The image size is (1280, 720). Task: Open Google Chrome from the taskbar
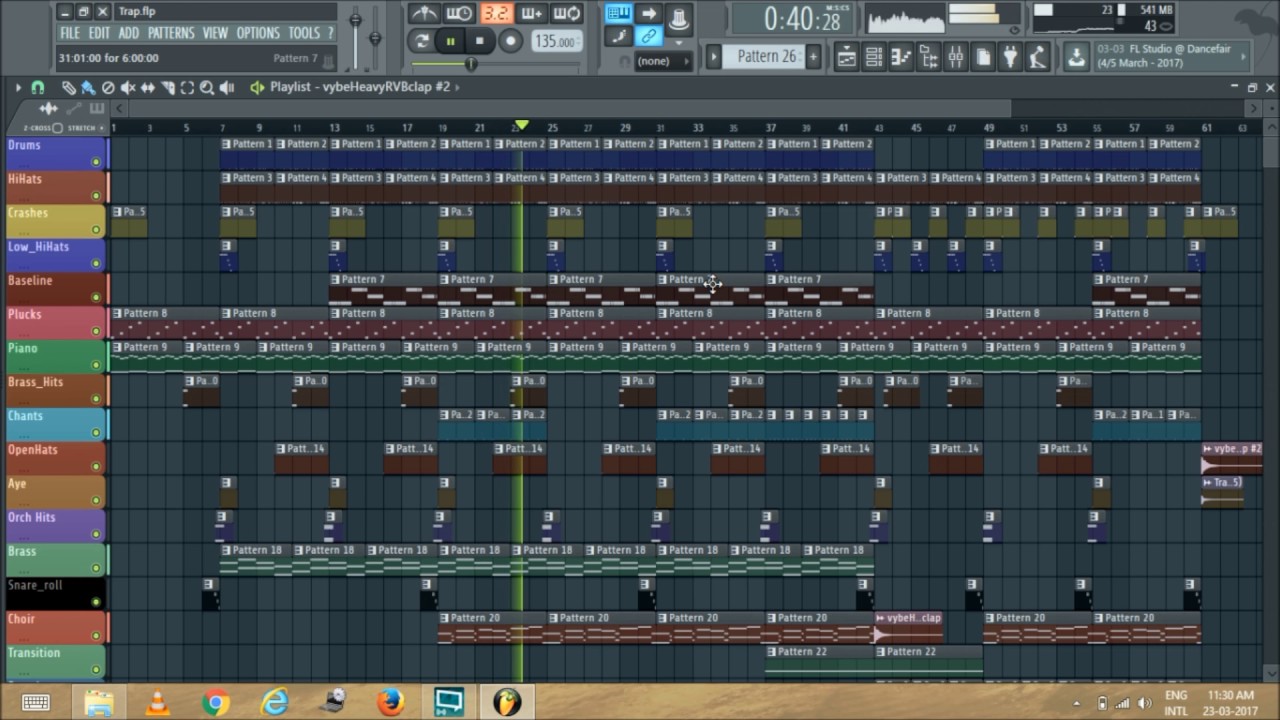(x=216, y=702)
